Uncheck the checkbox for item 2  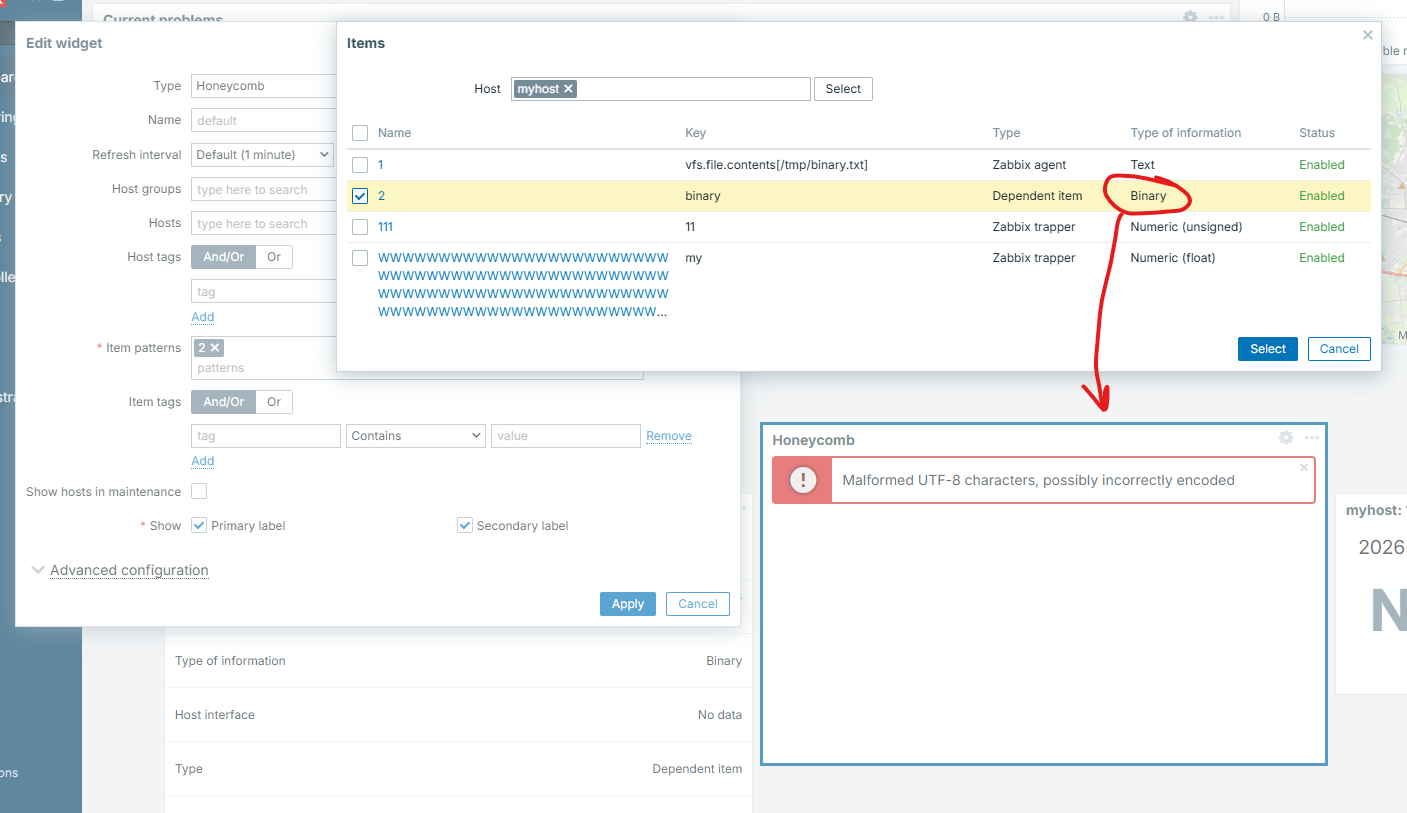[360, 196]
